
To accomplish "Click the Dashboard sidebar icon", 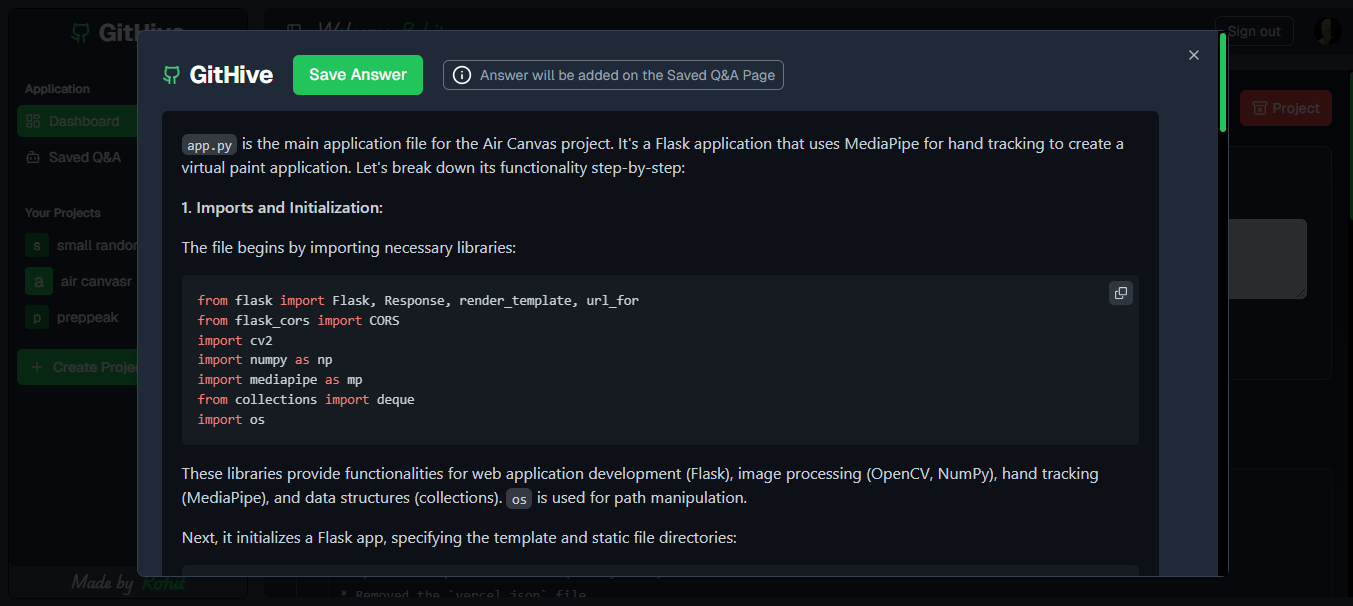I will tap(32, 121).
